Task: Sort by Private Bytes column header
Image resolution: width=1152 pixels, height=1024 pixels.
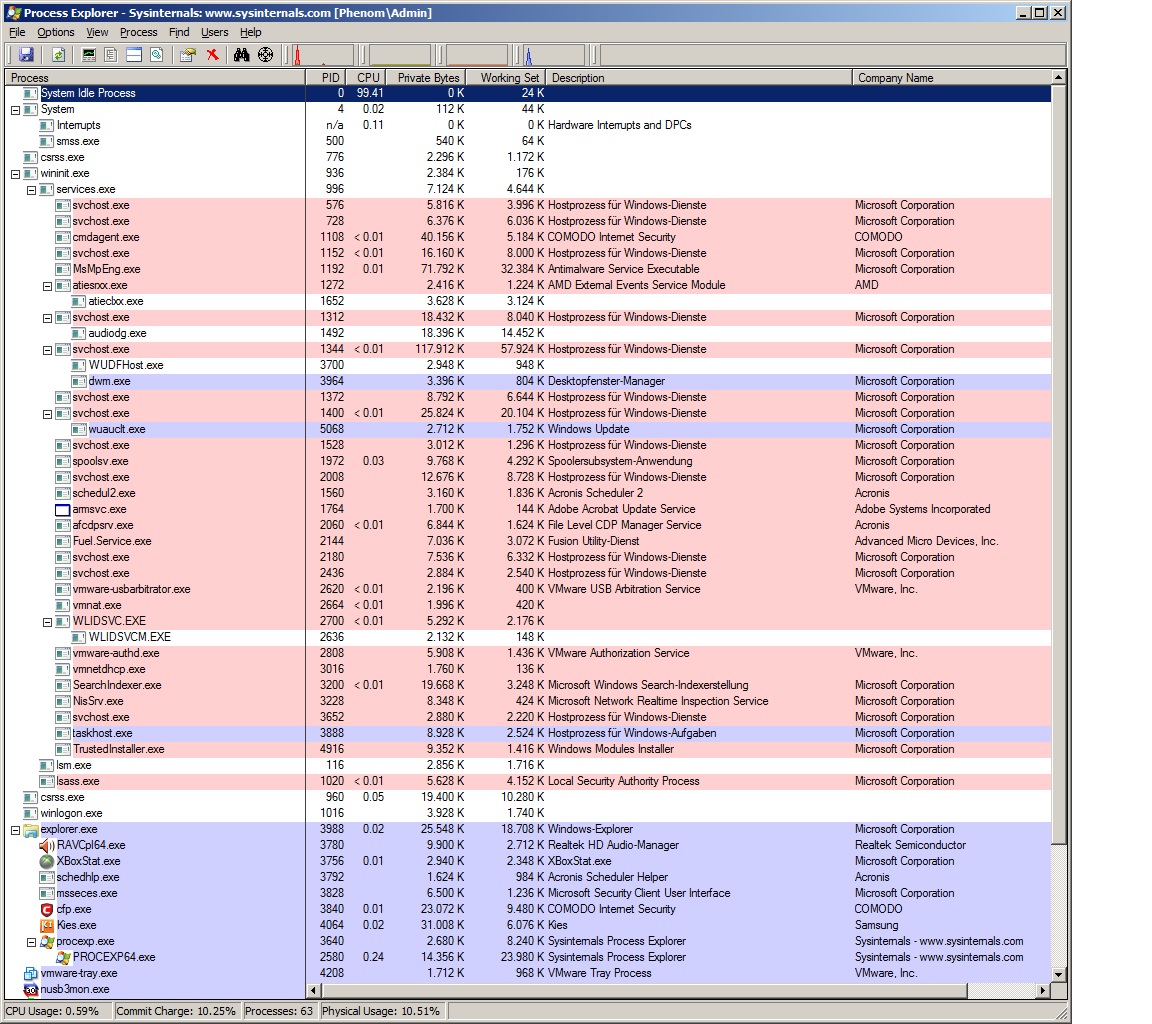Action: click(428, 78)
